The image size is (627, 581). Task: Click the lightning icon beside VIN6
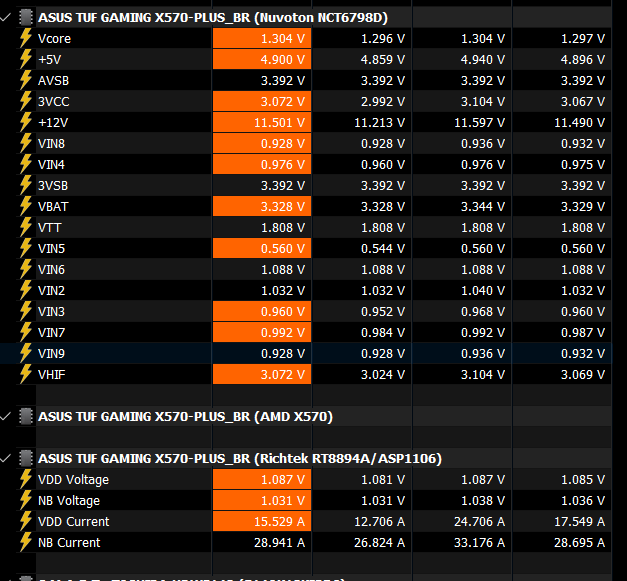point(26,269)
